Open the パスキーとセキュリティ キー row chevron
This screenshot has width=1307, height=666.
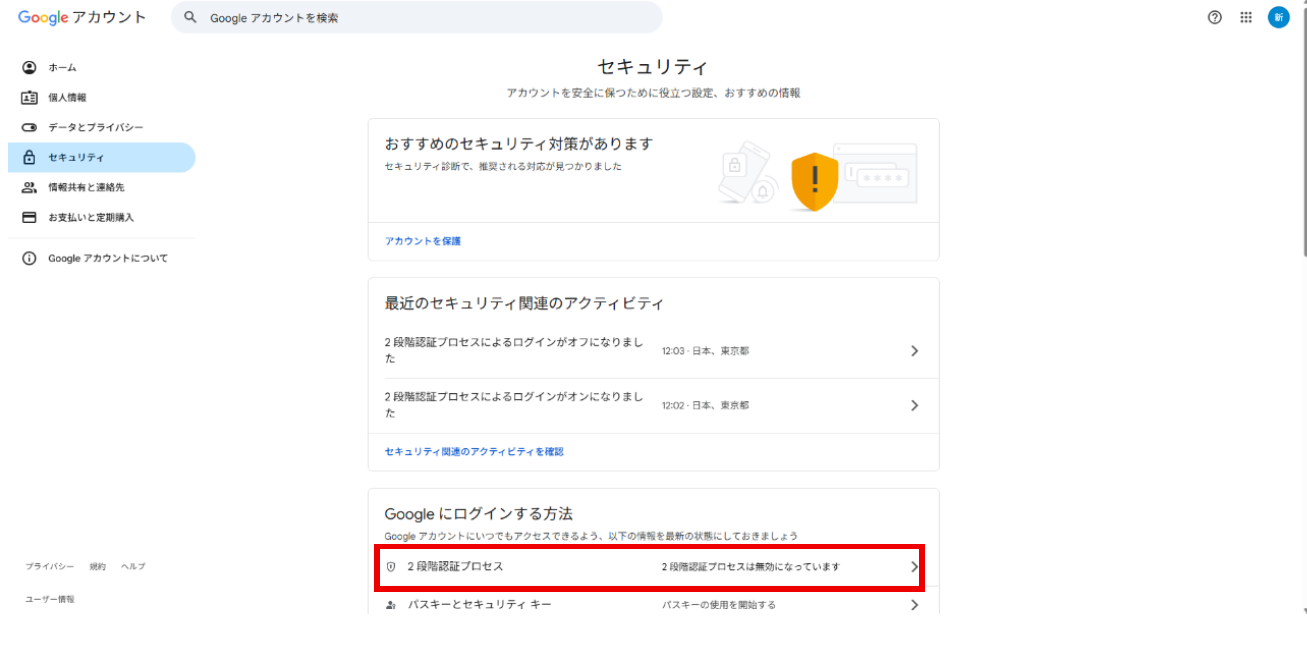coord(914,605)
